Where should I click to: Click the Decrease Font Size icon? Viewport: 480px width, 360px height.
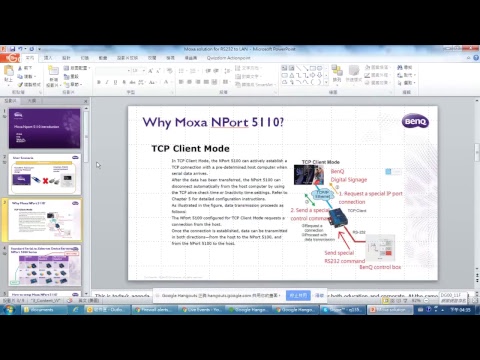tap(158, 71)
